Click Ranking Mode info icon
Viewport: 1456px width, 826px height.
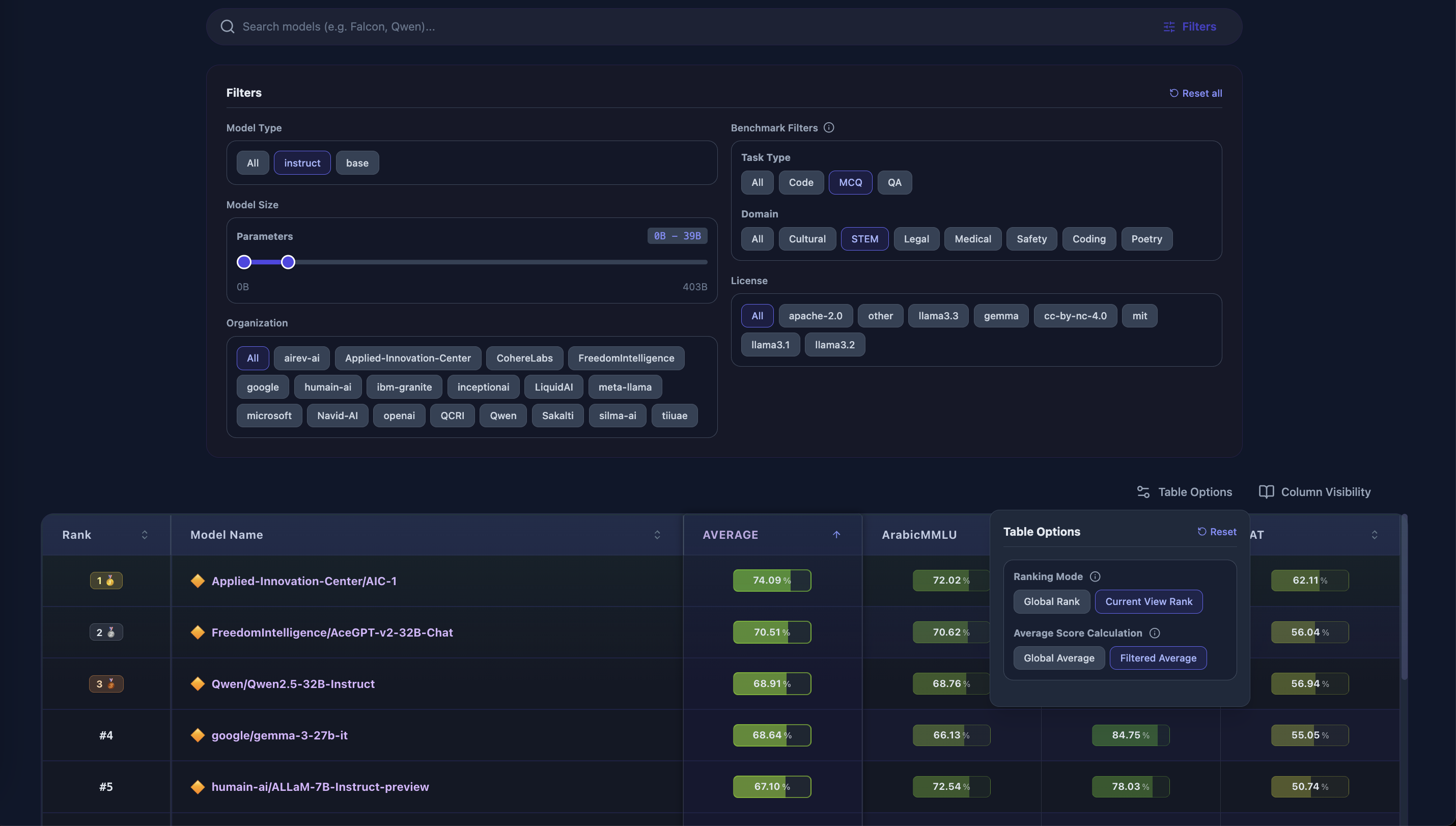tap(1095, 576)
